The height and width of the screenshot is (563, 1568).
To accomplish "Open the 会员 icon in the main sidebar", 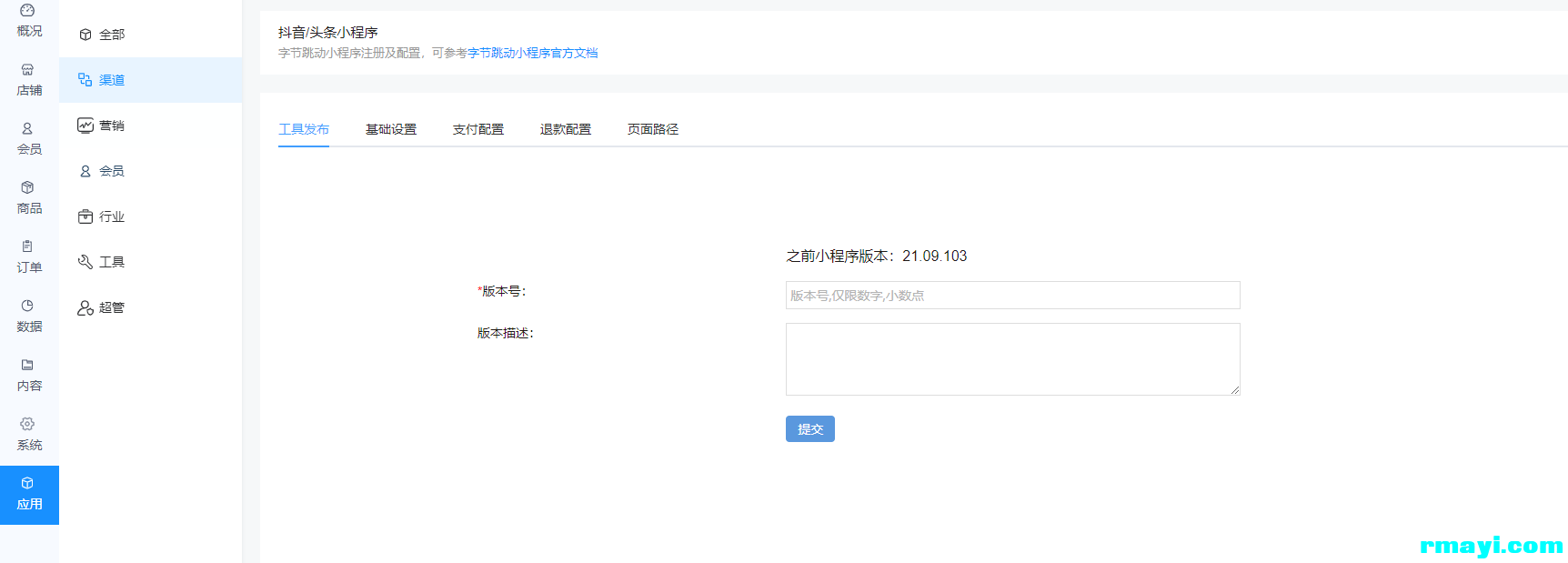I will (27, 129).
